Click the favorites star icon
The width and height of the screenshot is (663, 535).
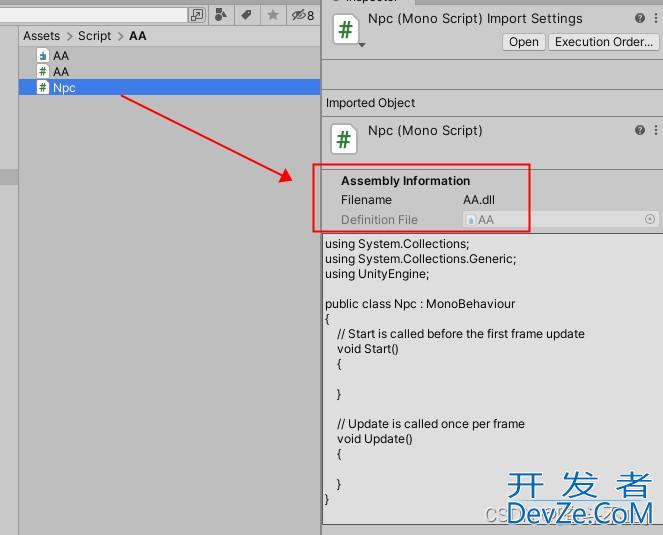(x=273, y=15)
